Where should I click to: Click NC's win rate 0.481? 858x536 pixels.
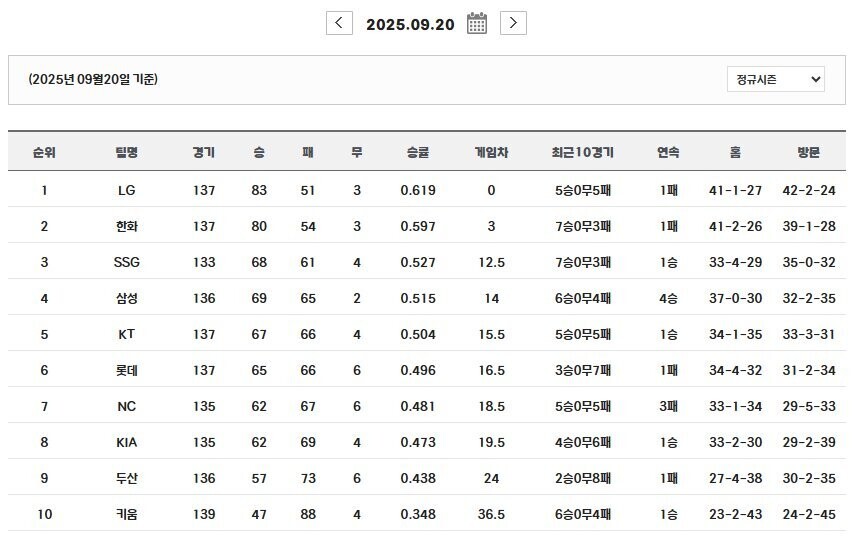[418, 406]
